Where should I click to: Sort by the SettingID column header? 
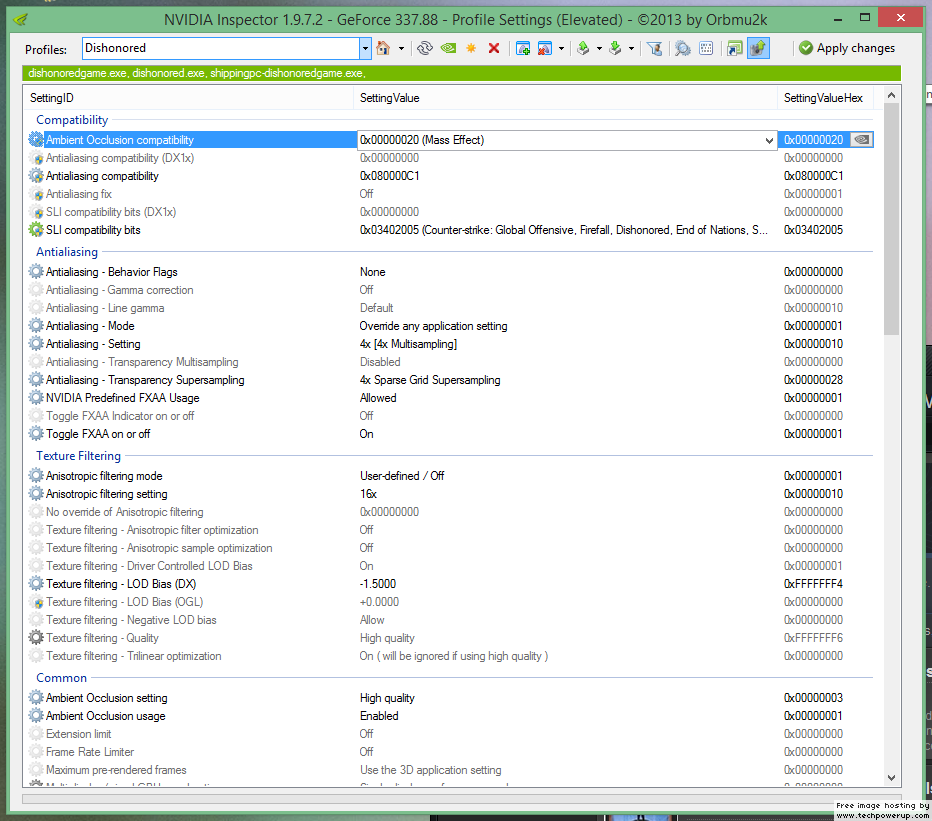point(189,98)
